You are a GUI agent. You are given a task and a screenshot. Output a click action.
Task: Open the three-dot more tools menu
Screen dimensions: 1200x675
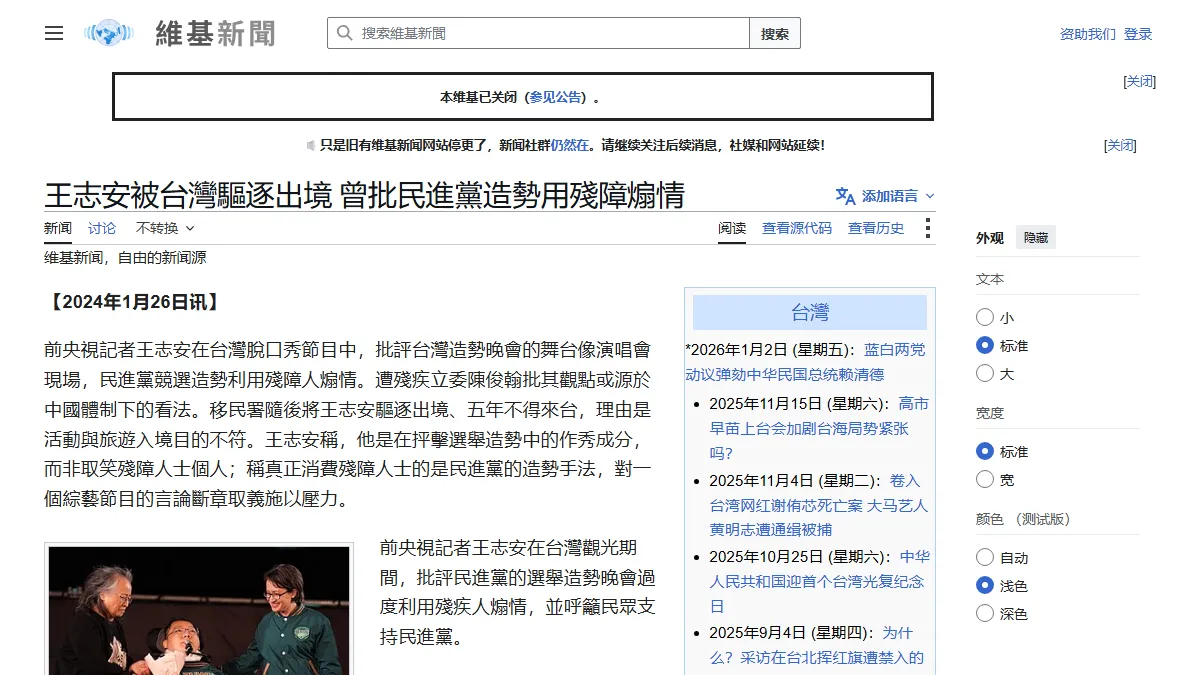(x=928, y=228)
